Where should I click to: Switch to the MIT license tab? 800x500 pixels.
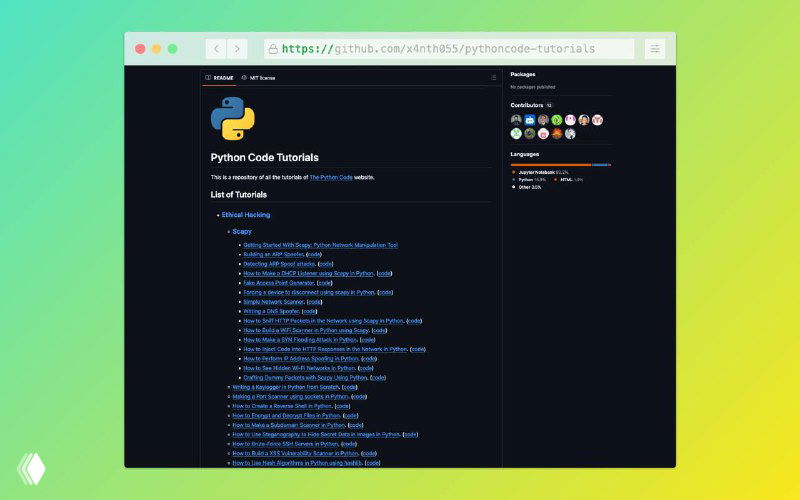(x=258, y=78)
